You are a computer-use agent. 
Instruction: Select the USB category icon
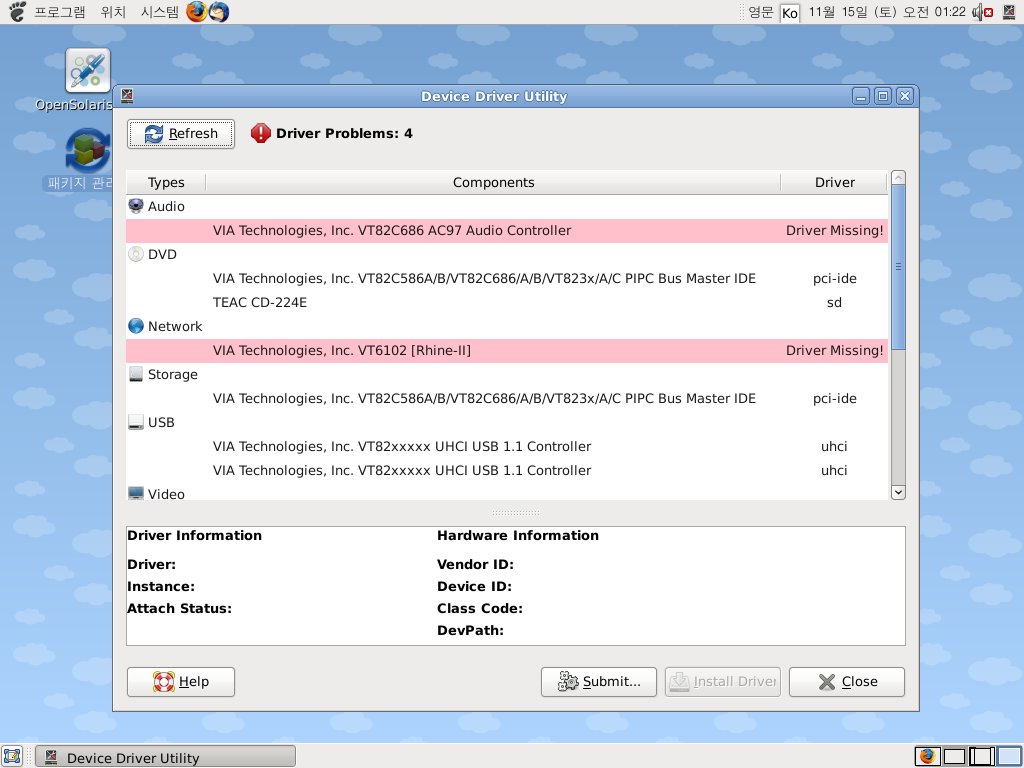click(x=136, y=423)
